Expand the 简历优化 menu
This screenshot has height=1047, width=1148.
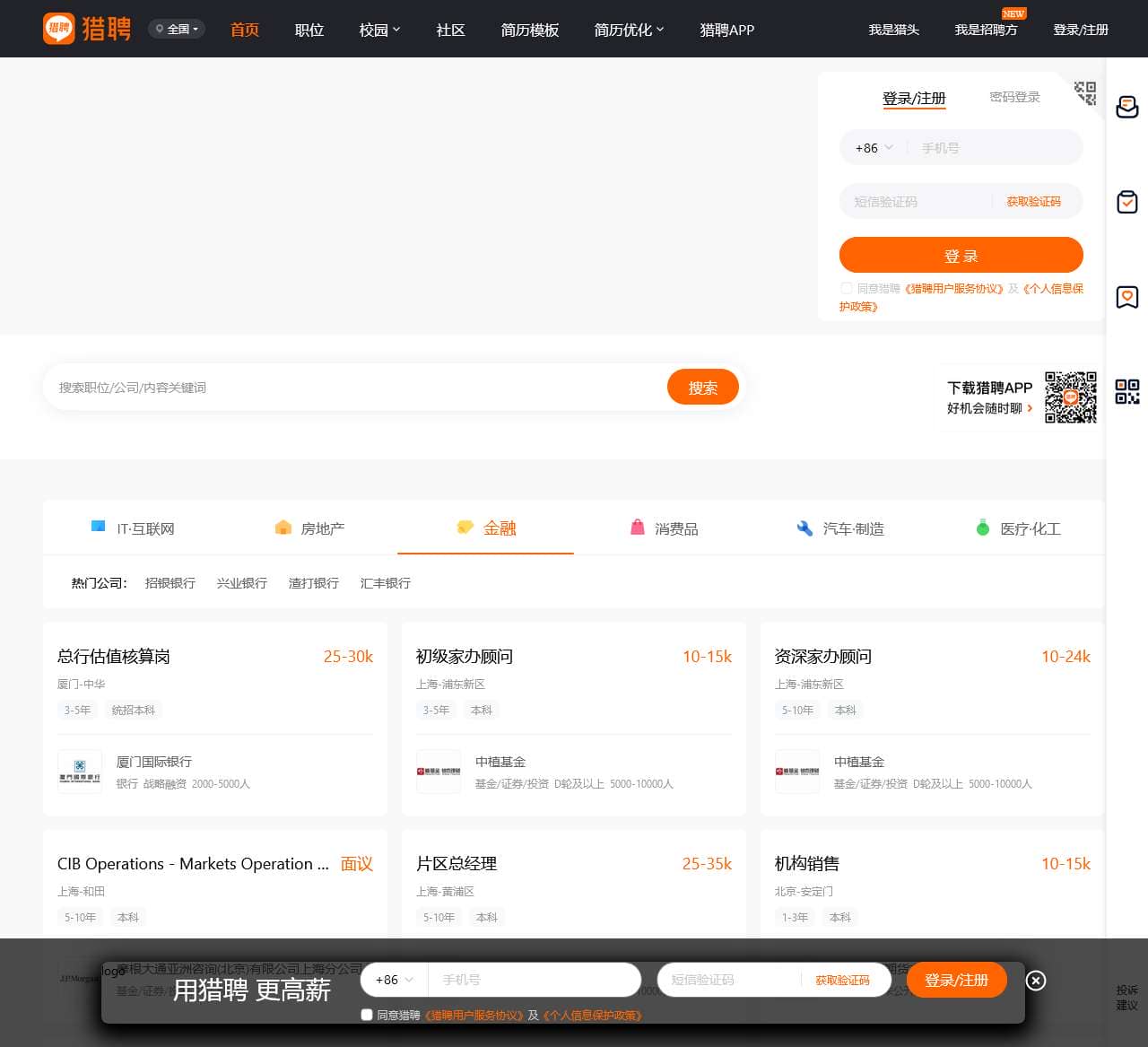point(629,30)
